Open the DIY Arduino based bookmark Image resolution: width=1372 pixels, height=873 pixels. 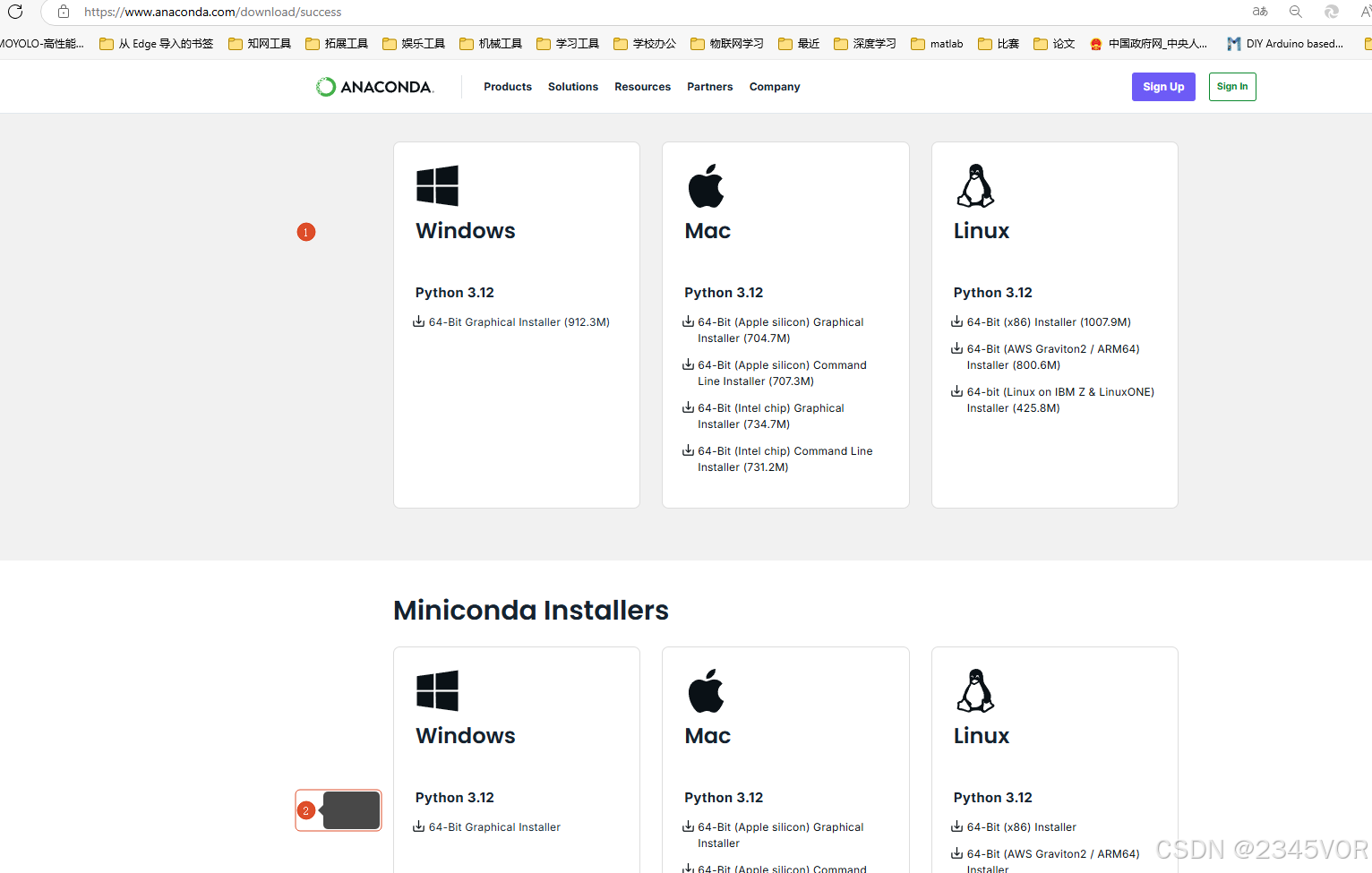tap(1285, 43)
